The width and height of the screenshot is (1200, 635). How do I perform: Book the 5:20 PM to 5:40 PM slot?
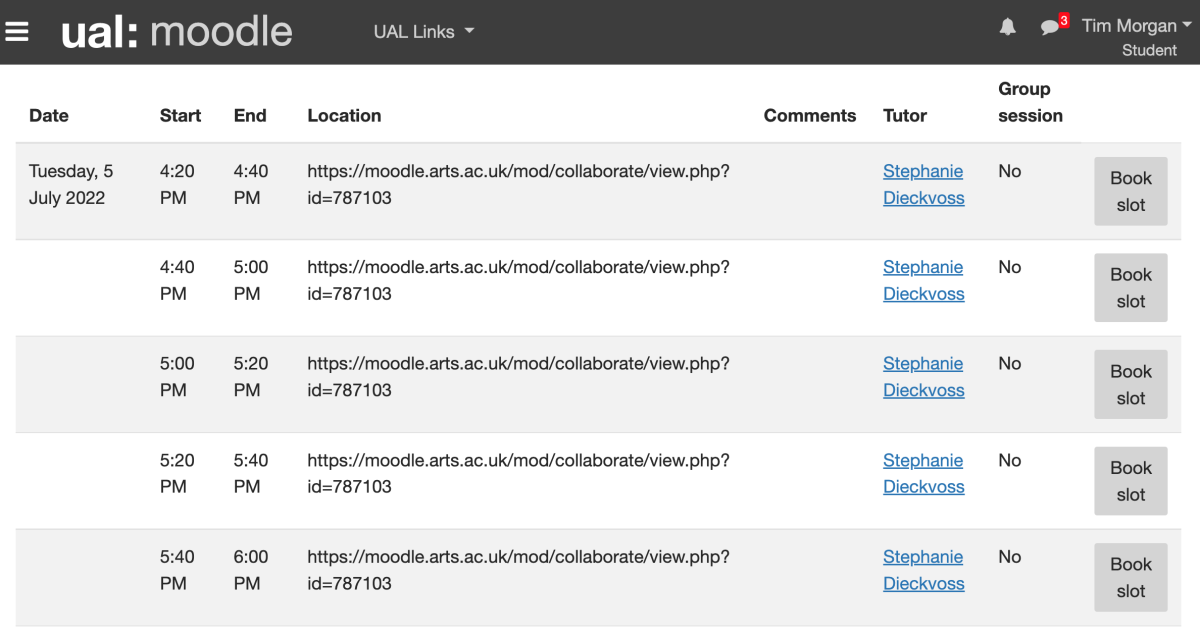point(1130,481)
